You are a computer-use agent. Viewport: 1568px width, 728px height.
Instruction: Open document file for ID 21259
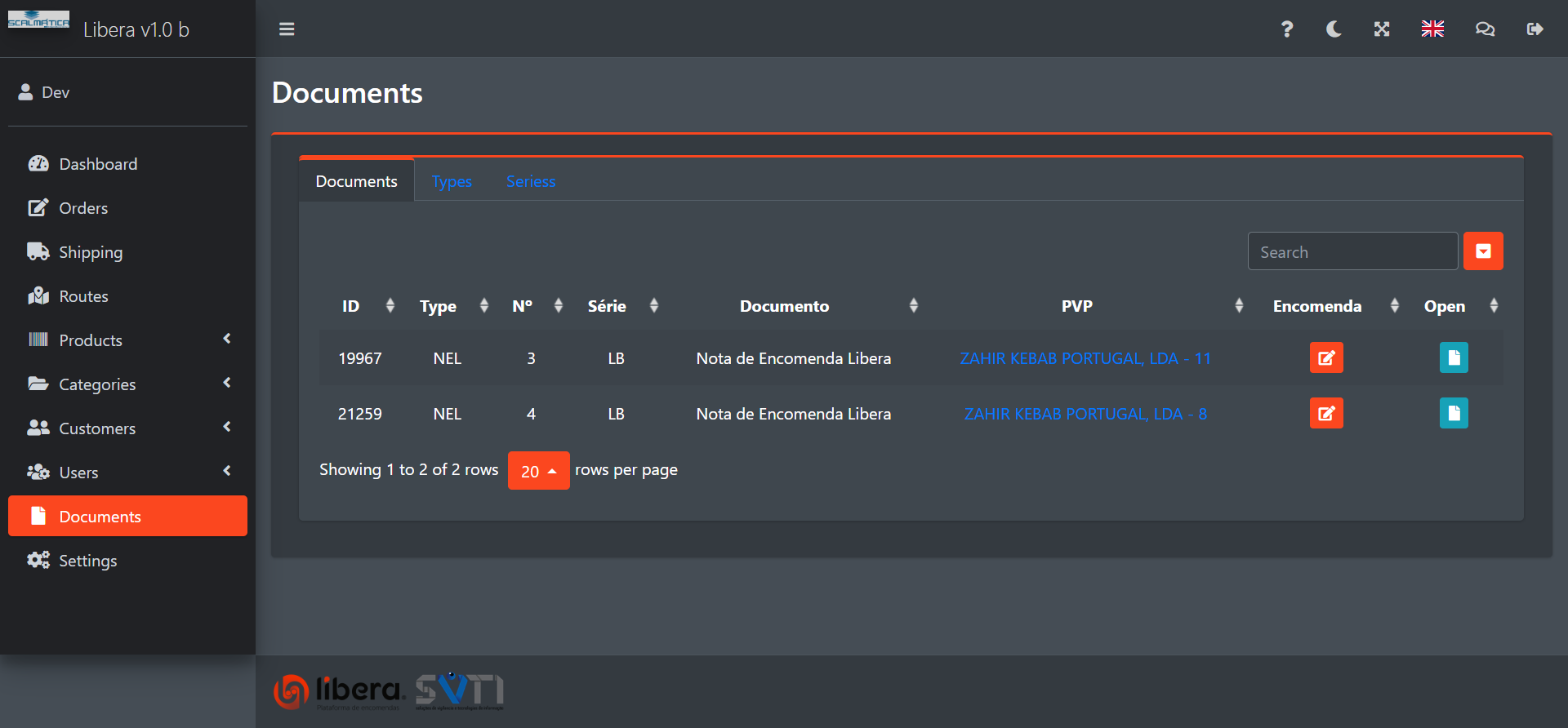click(x=1454, y=414)
